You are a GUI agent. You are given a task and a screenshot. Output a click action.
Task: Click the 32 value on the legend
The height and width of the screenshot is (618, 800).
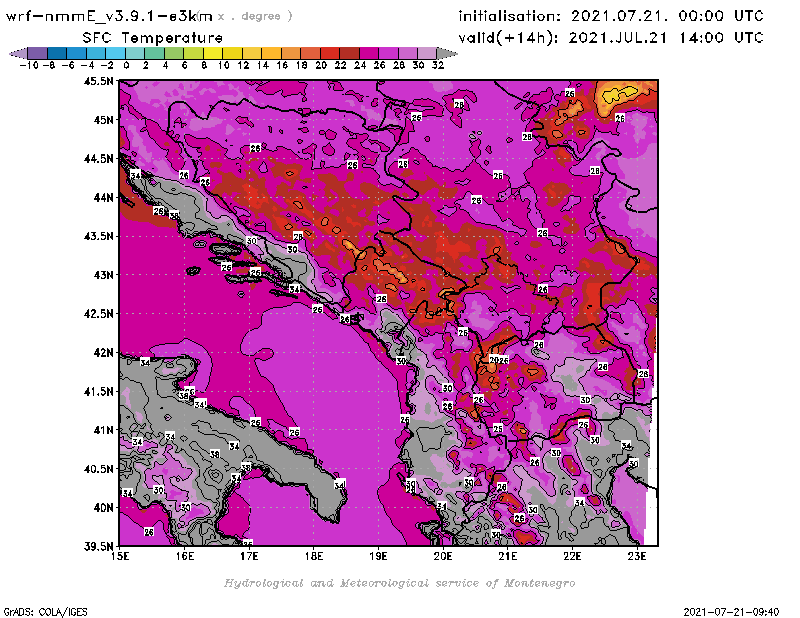click(x=438, y=65)
